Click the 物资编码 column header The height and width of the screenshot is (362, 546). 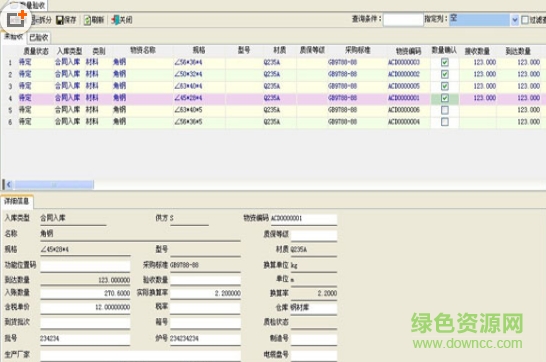point(408,51)
